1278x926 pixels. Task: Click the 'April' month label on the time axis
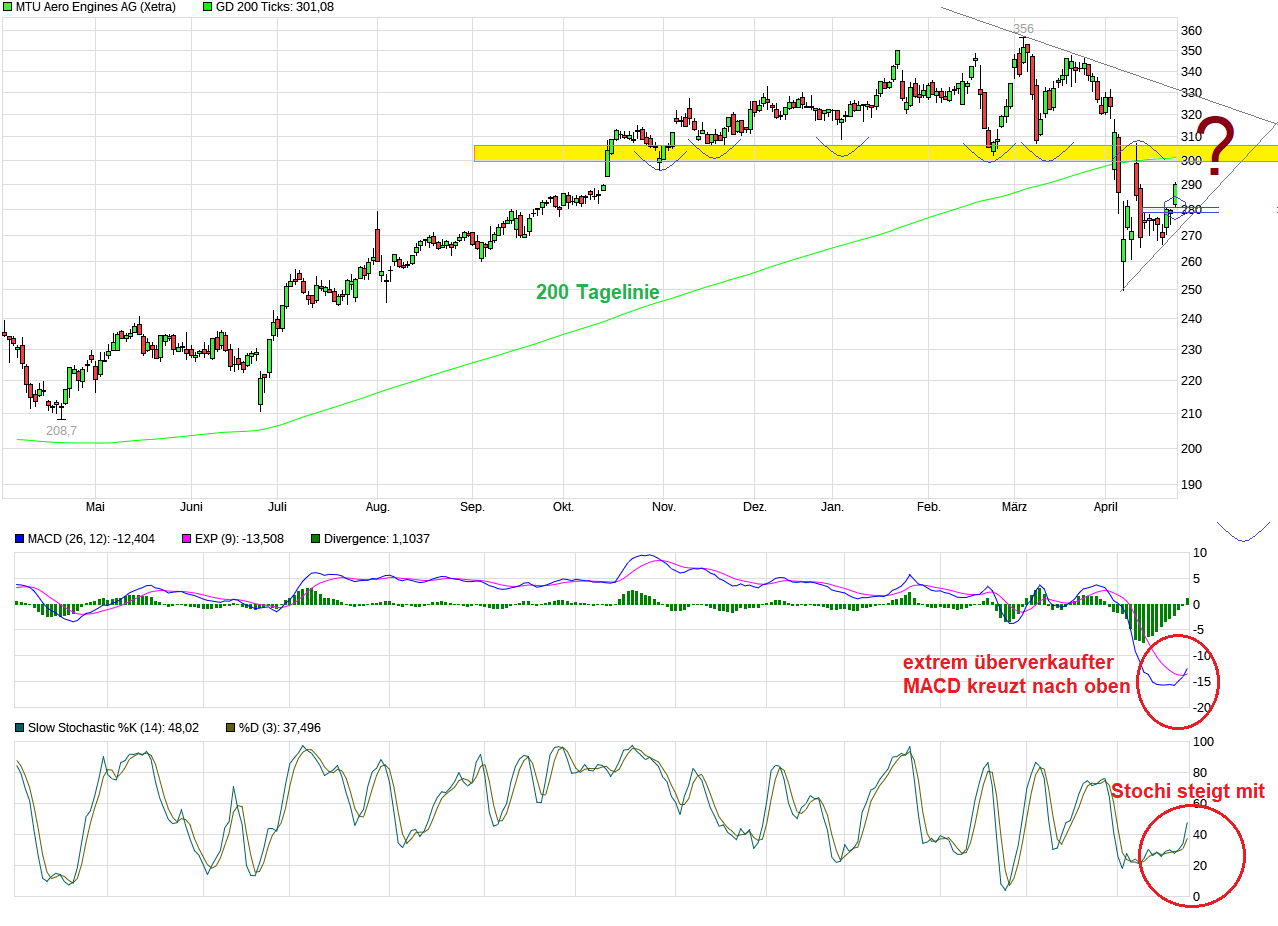[1105, 507]
